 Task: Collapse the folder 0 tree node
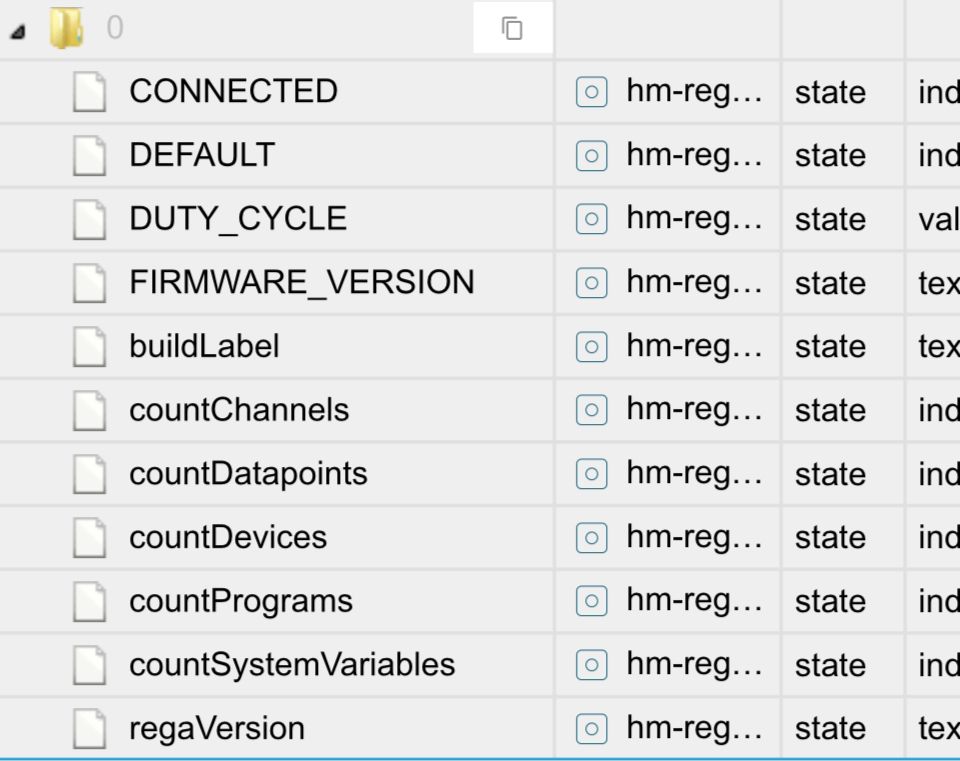tap(18, 31)
